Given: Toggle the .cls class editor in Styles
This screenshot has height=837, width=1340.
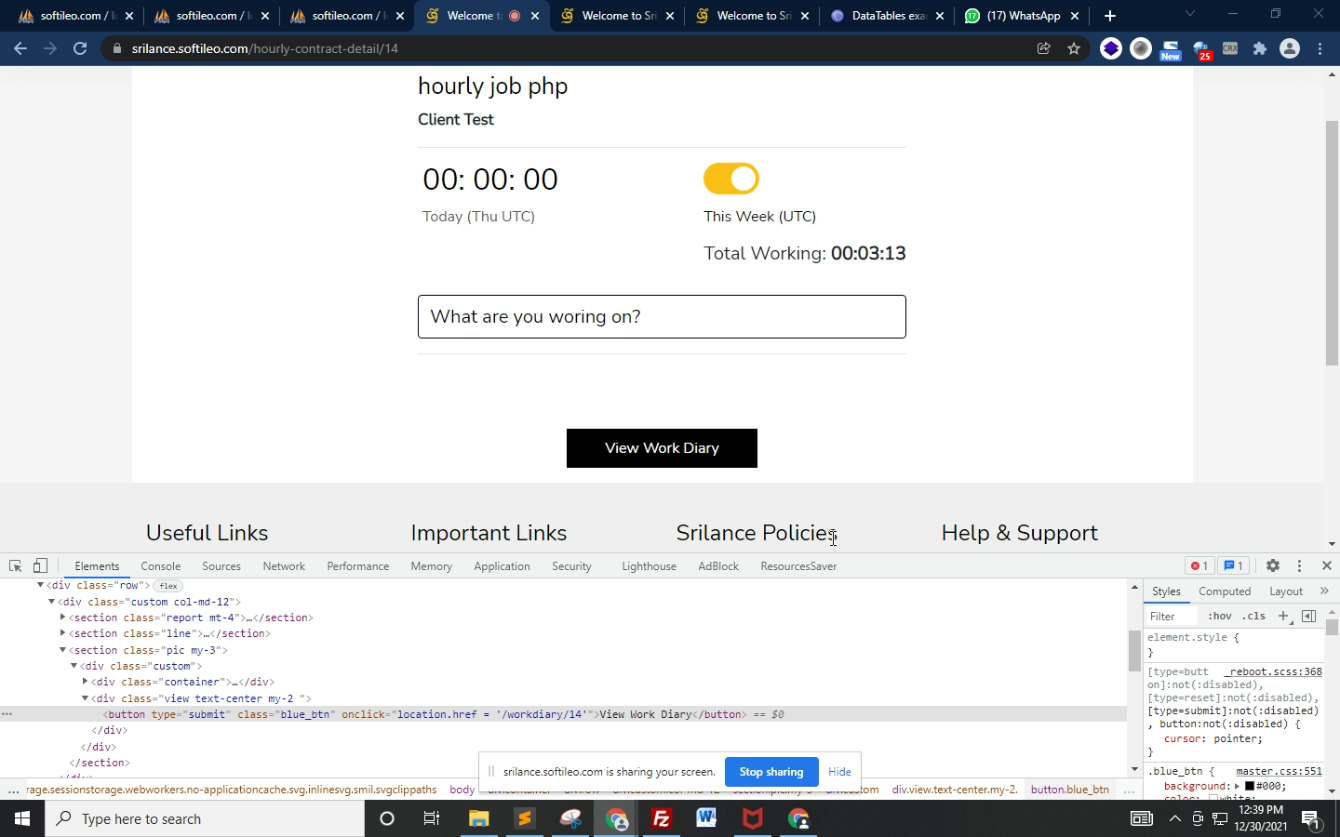Looking at the screenshot, I should [1253, 616].
